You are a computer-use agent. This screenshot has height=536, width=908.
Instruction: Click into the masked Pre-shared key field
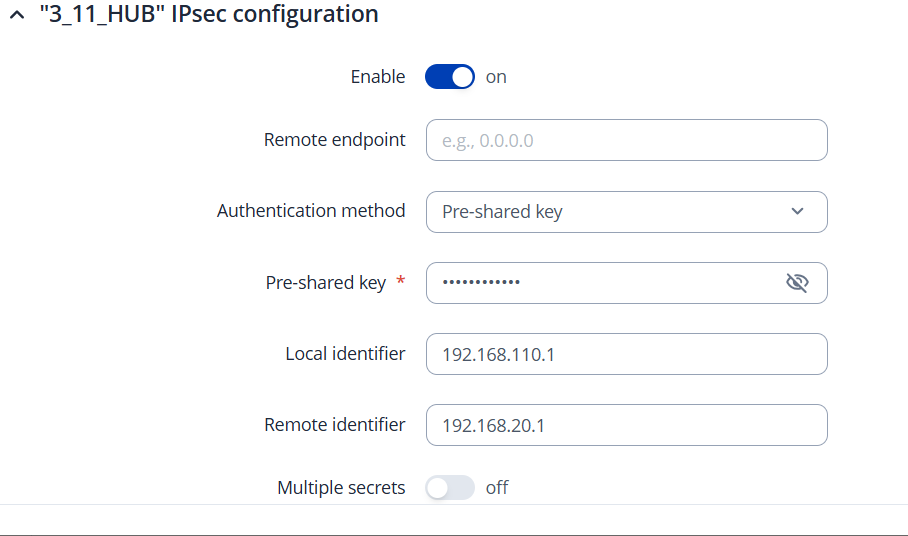tap(600, 283)
